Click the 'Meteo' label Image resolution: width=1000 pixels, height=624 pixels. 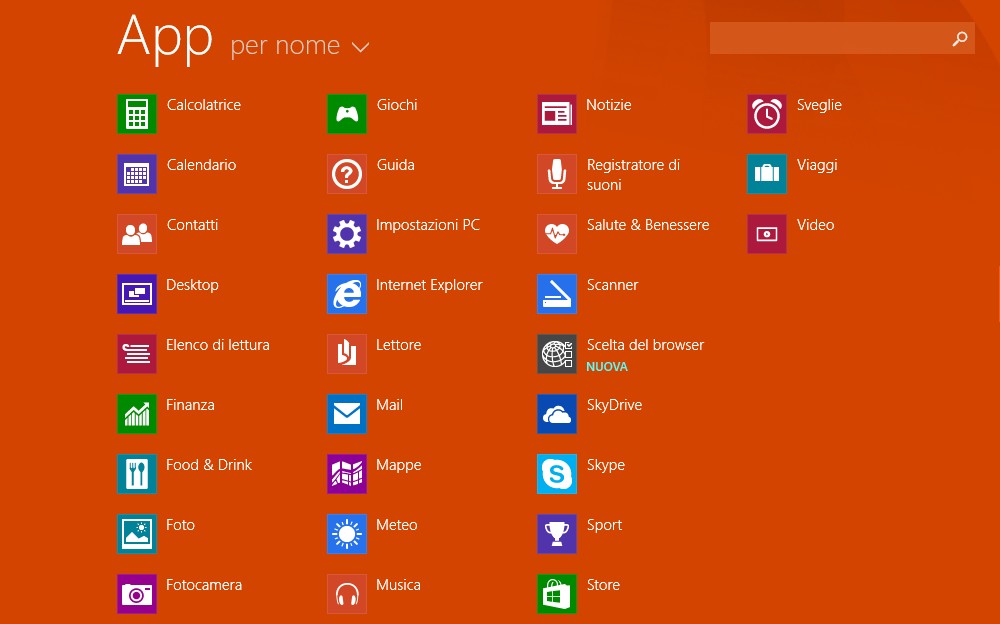(397, 524)
